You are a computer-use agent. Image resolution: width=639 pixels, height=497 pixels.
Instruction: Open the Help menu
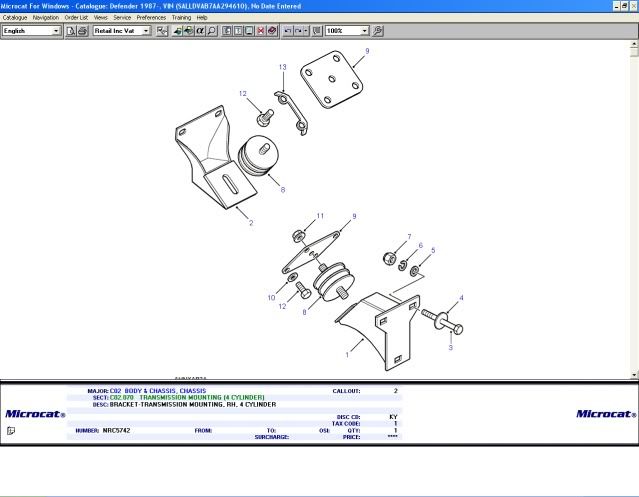pyautogui.click(x=202, y=18)
